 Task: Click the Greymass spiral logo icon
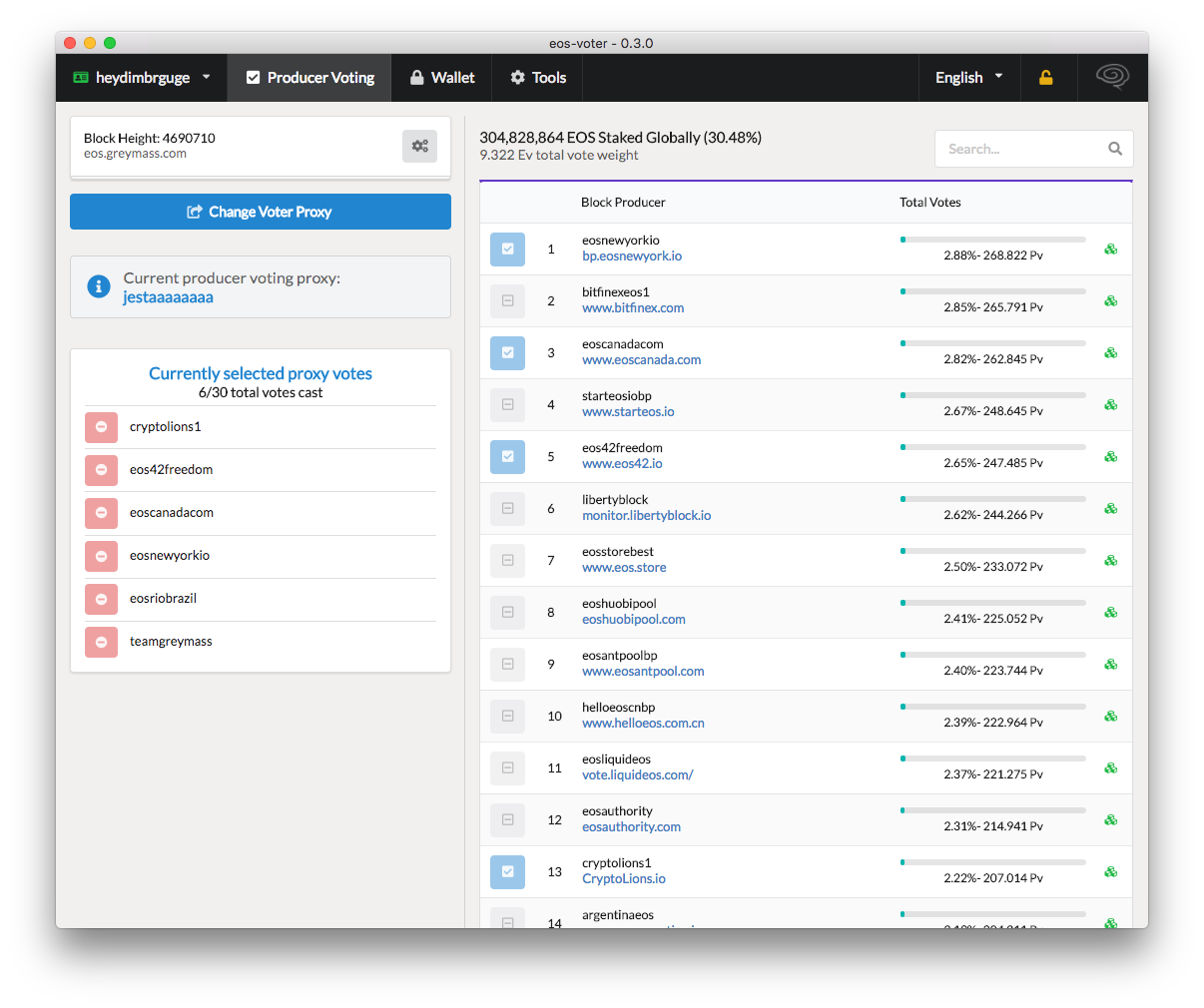pos(1112,77)
